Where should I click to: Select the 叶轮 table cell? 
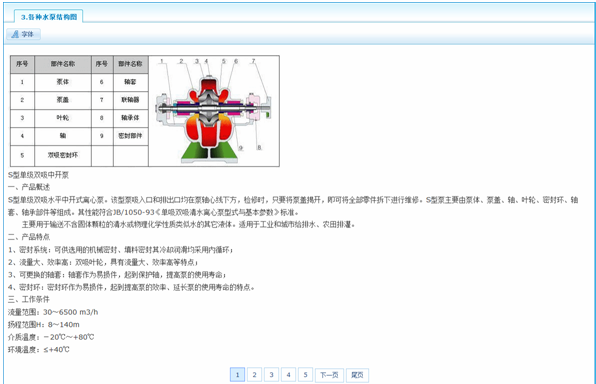pyautogui.click(x=63, y=118)
